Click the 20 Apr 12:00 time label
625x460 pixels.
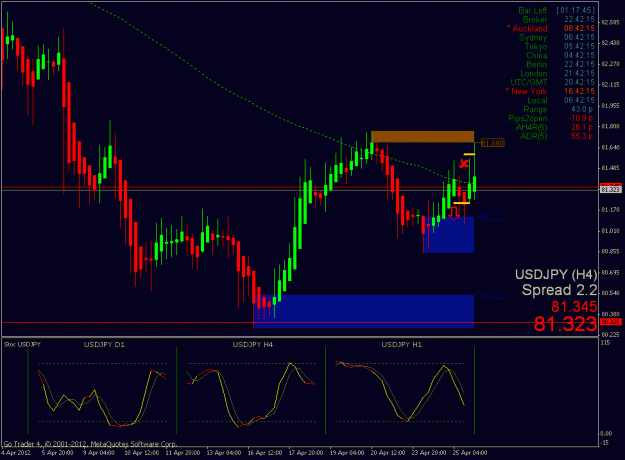click(388, 453)
